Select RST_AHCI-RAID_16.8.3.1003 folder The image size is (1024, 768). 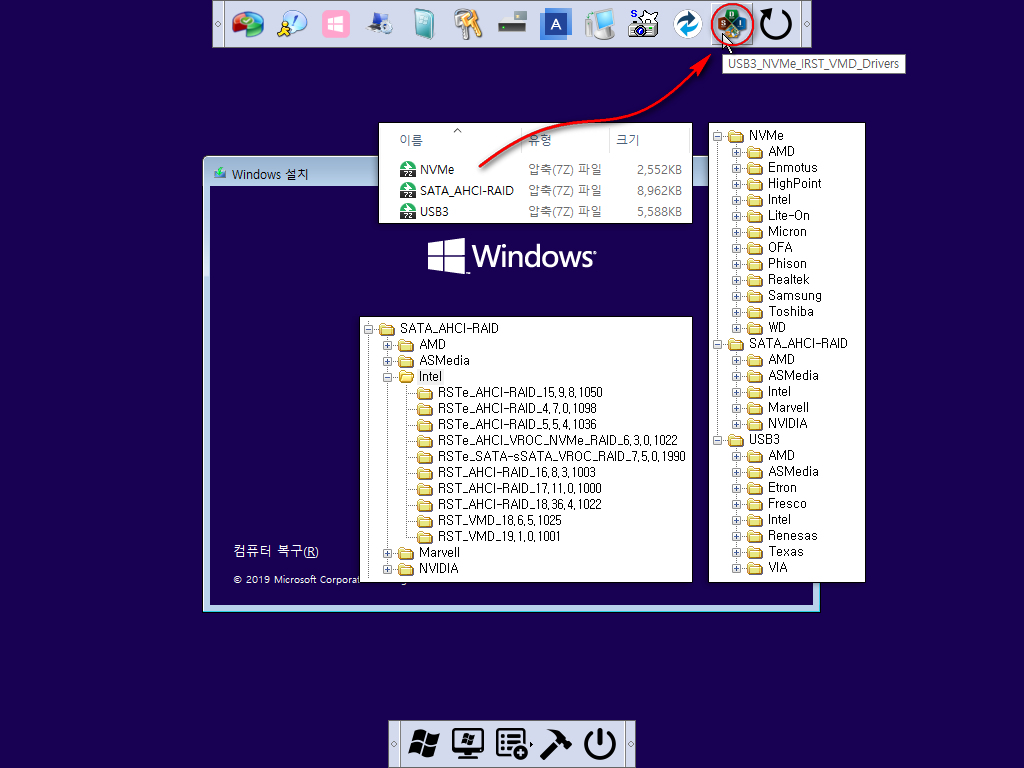tap(517, 473)
